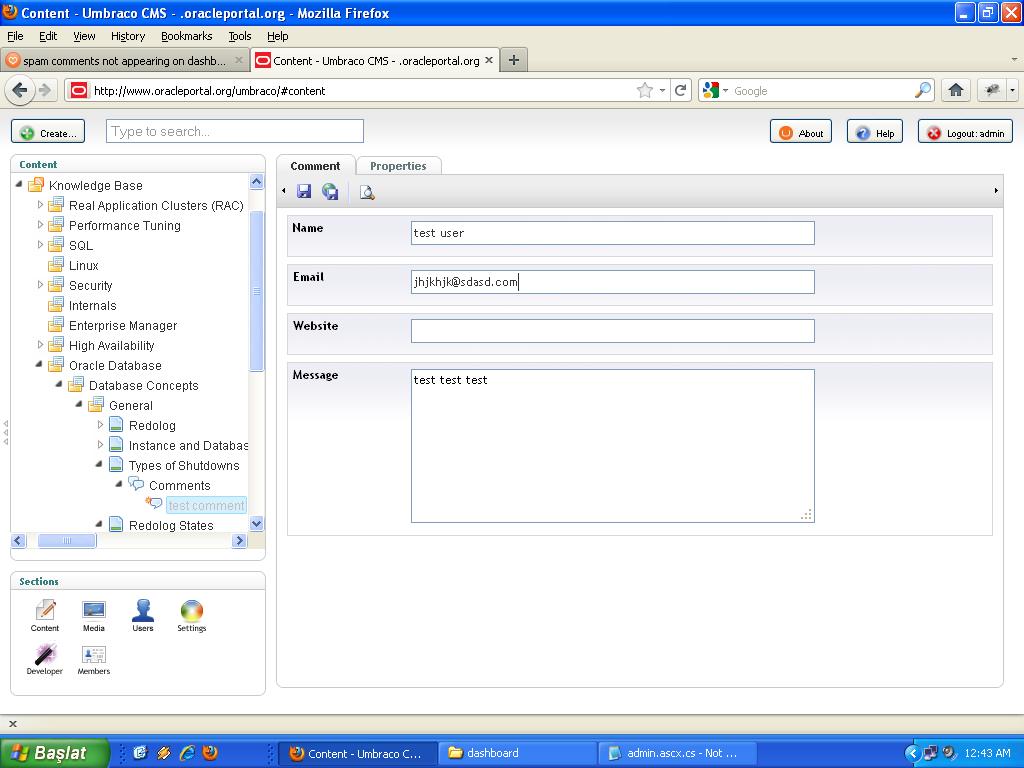Close the 'spam comments' browser tab
This screenshot has width=1024, height=768.
[238, 60]
